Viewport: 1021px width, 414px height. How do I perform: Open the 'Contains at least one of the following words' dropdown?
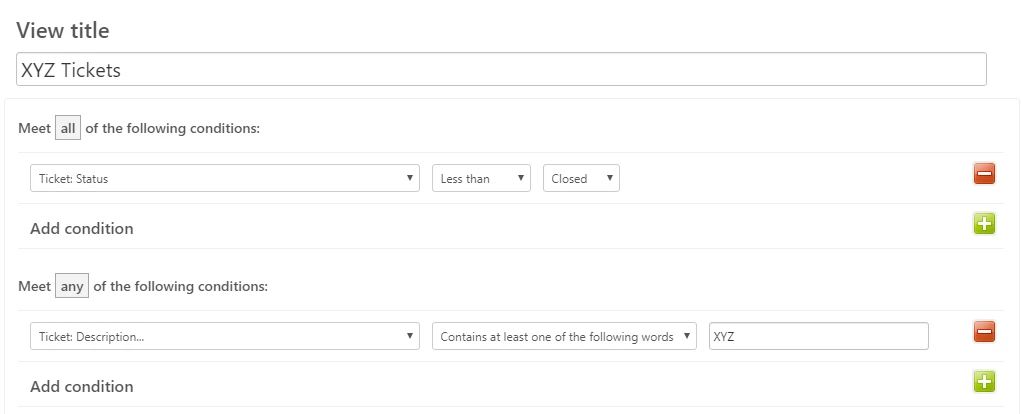click(564, 337)
